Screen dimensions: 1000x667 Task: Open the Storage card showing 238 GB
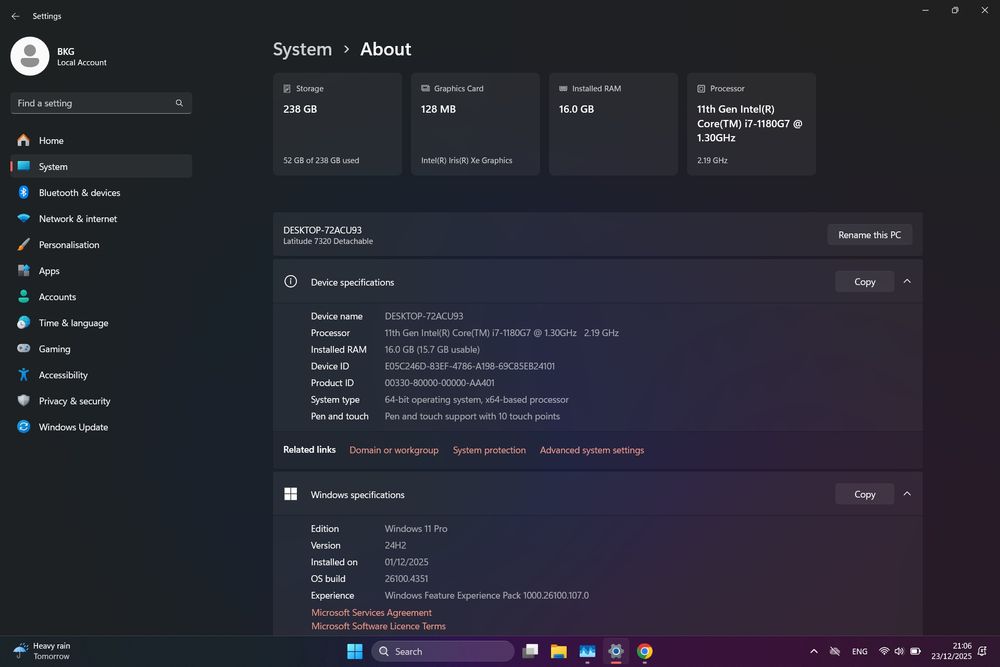click(x=337, y=124)
